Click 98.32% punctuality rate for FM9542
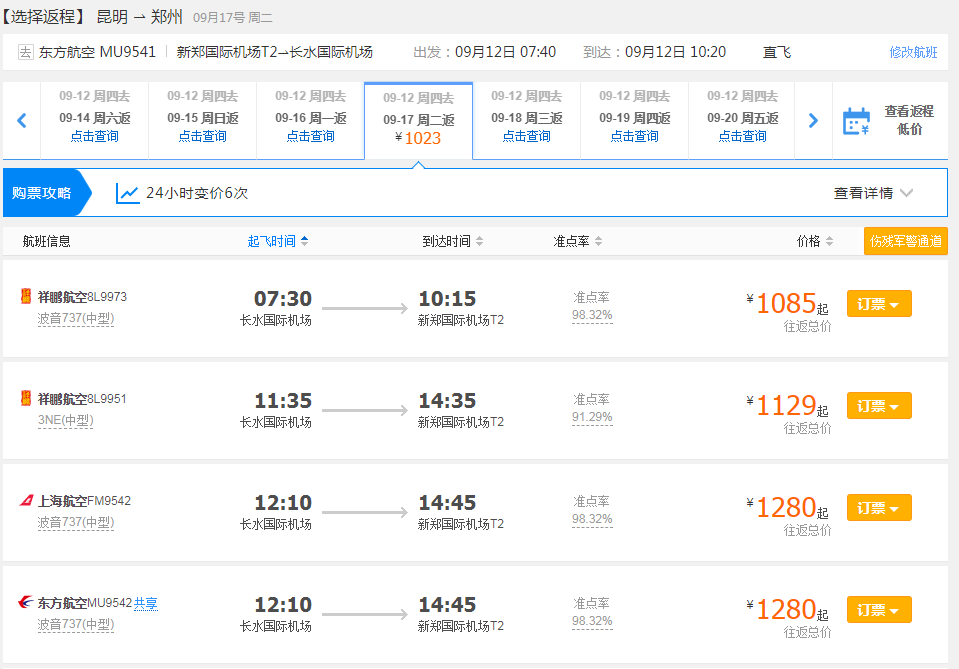The width and height of the screenshot is (959, 669). pos(592,519)
